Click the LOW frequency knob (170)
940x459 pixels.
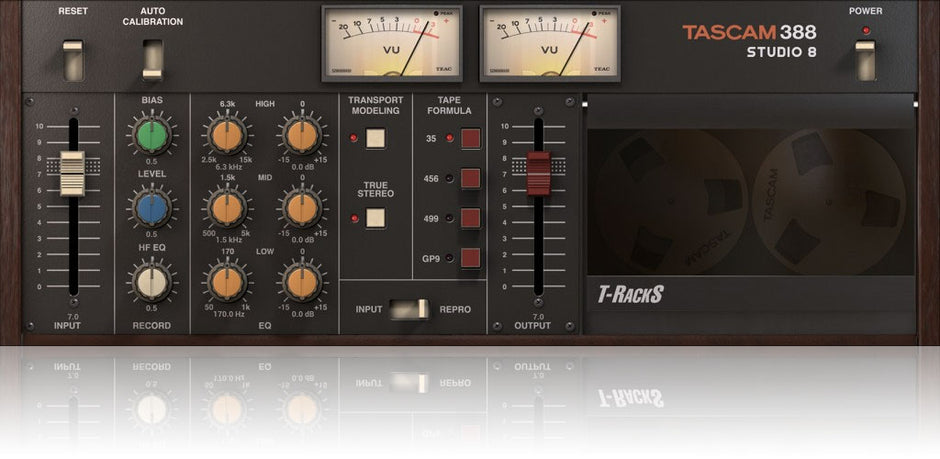pos(227,282)
